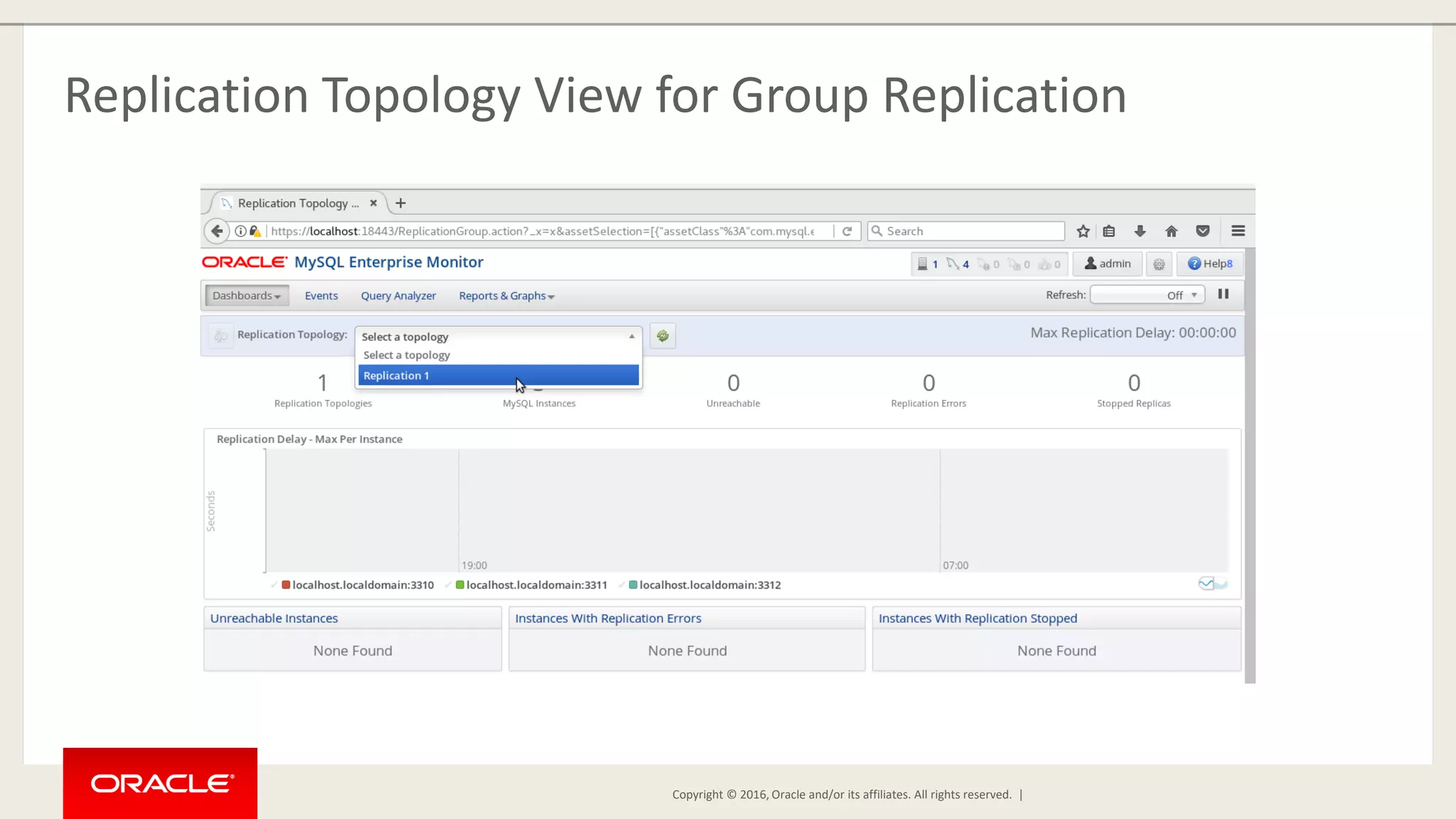1456x819 pixels.
Task: Expand the Reports & Graphs menu
Action: 506,296
